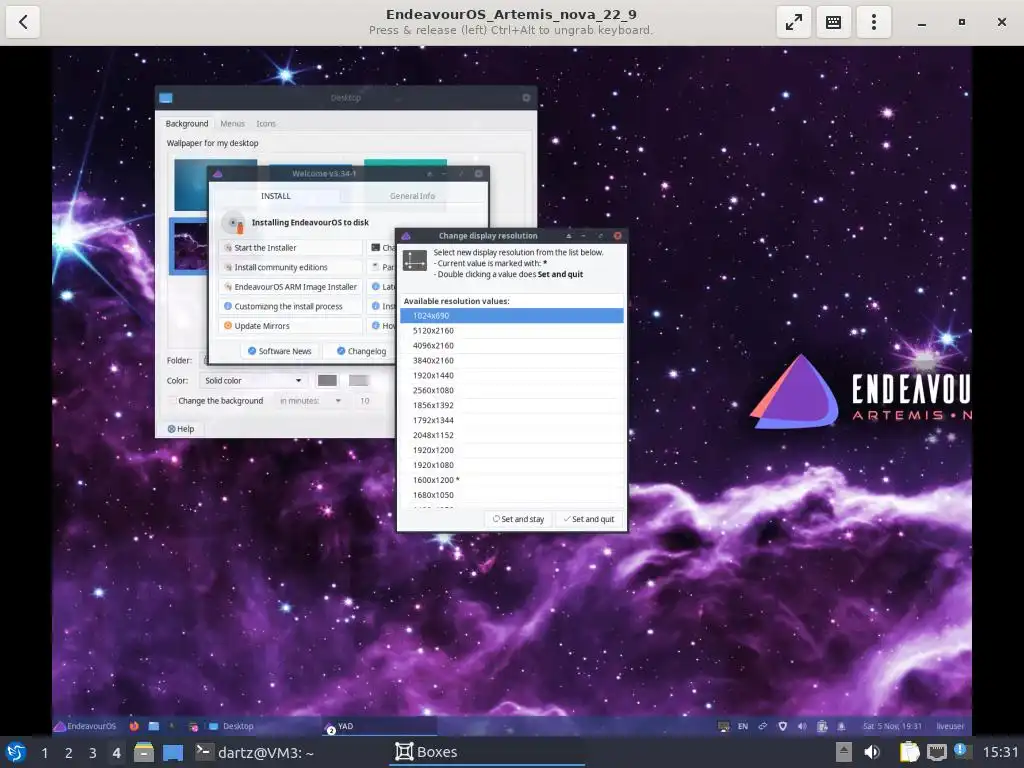This screenshot has height=768, width=1024.
Task: Open host application launcher icon
Action: coord(16,752)
